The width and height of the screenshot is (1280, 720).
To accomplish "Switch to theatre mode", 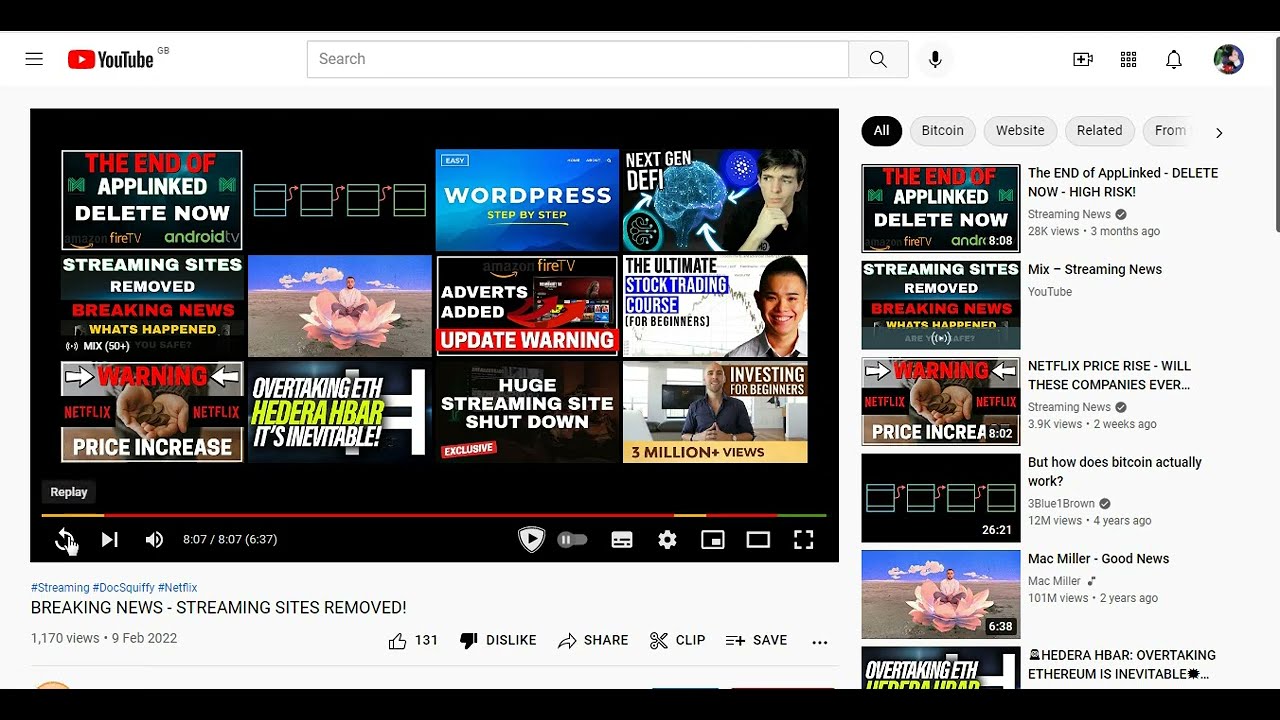I will tap(758, 540).
